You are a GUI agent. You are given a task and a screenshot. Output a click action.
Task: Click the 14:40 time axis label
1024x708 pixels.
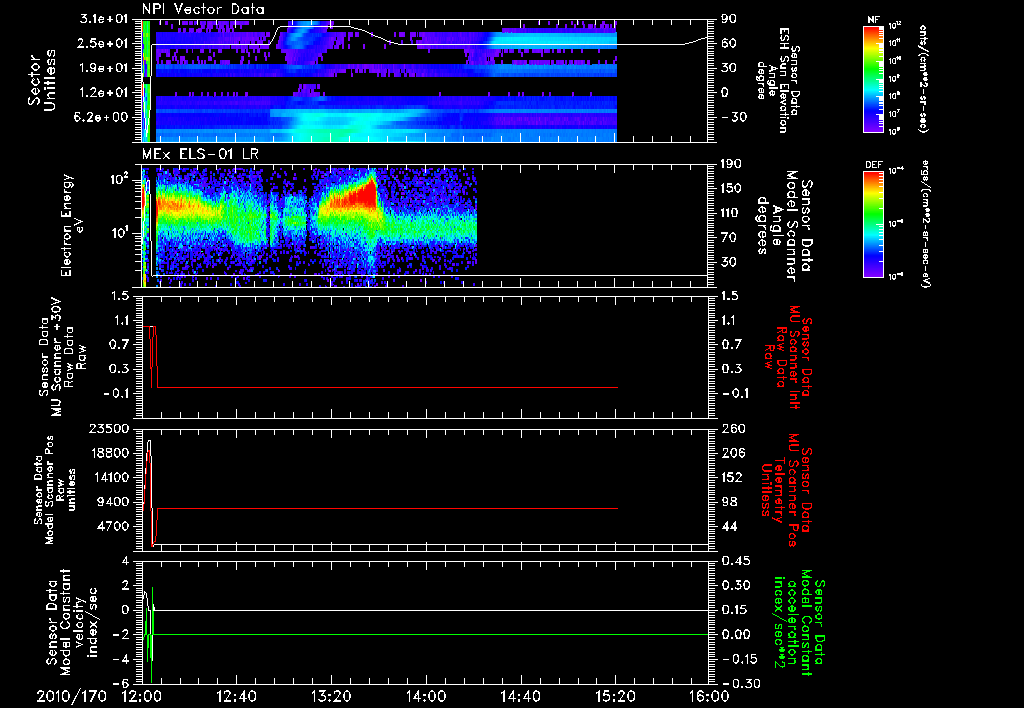tap(520, 696)
